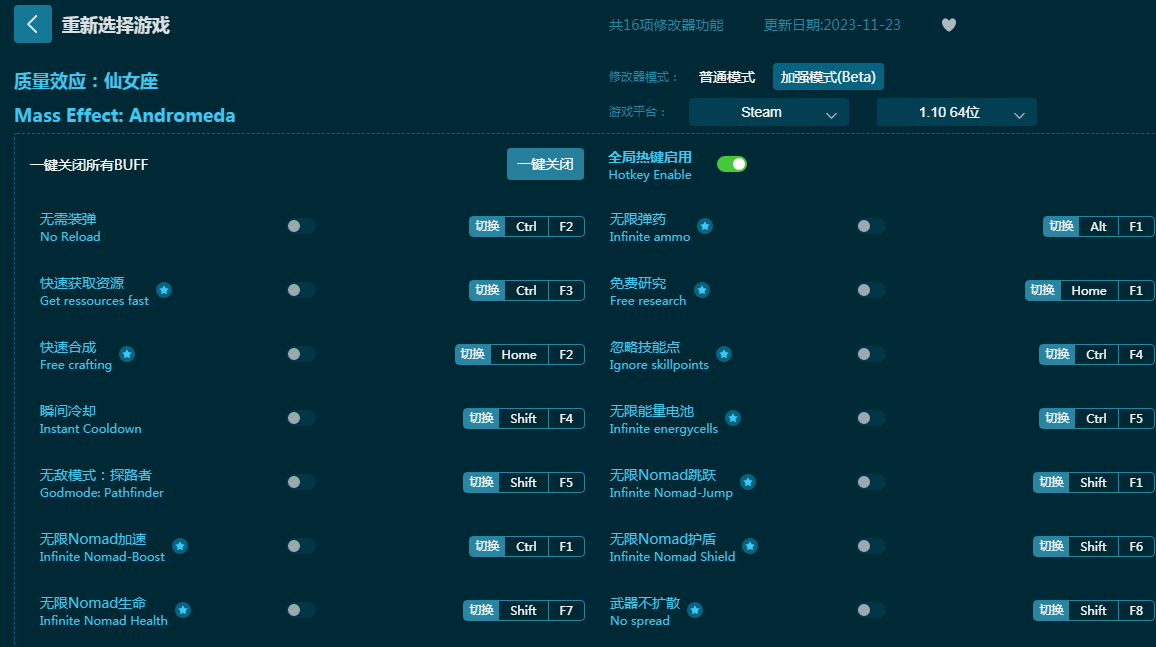
Task: Click Home modifier key for Free crafting
Action: point(519,354)
